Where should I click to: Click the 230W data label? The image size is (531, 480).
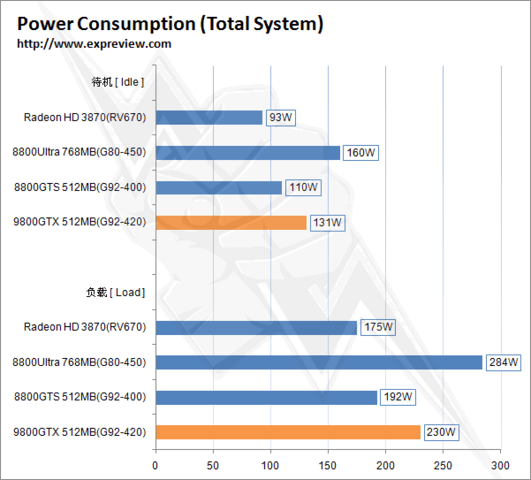[441, 432]
